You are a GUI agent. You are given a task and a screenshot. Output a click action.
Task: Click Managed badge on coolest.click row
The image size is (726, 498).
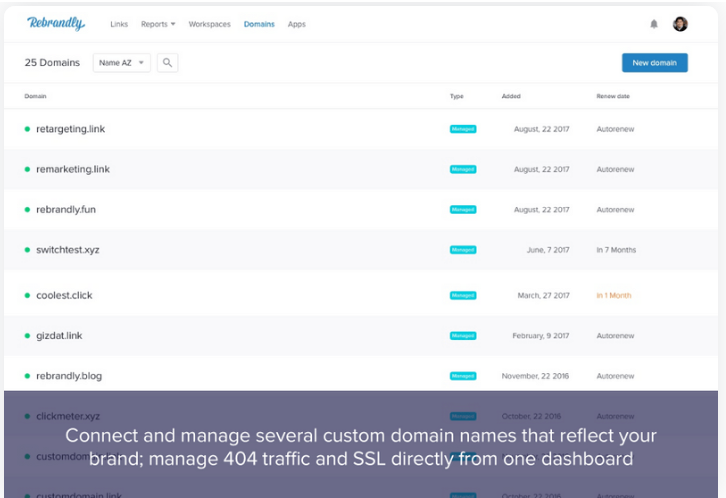pyautogui.click(x=463, y=296)
